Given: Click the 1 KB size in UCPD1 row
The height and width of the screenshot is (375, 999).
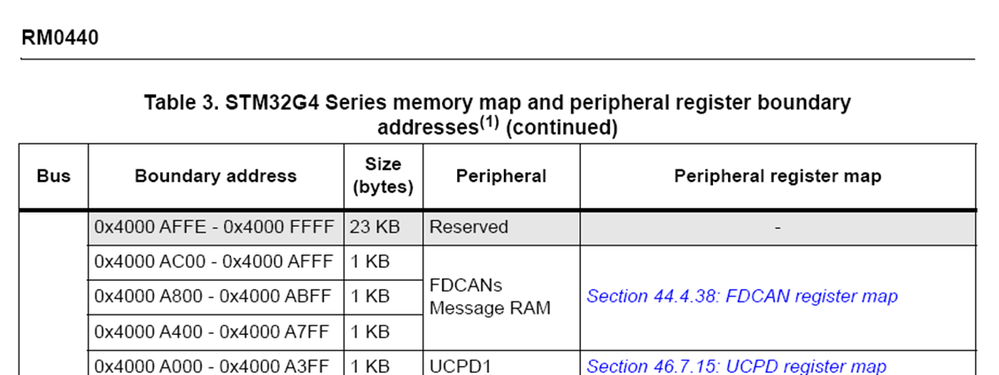Looking at the screenshot, I should pos(383,366).
